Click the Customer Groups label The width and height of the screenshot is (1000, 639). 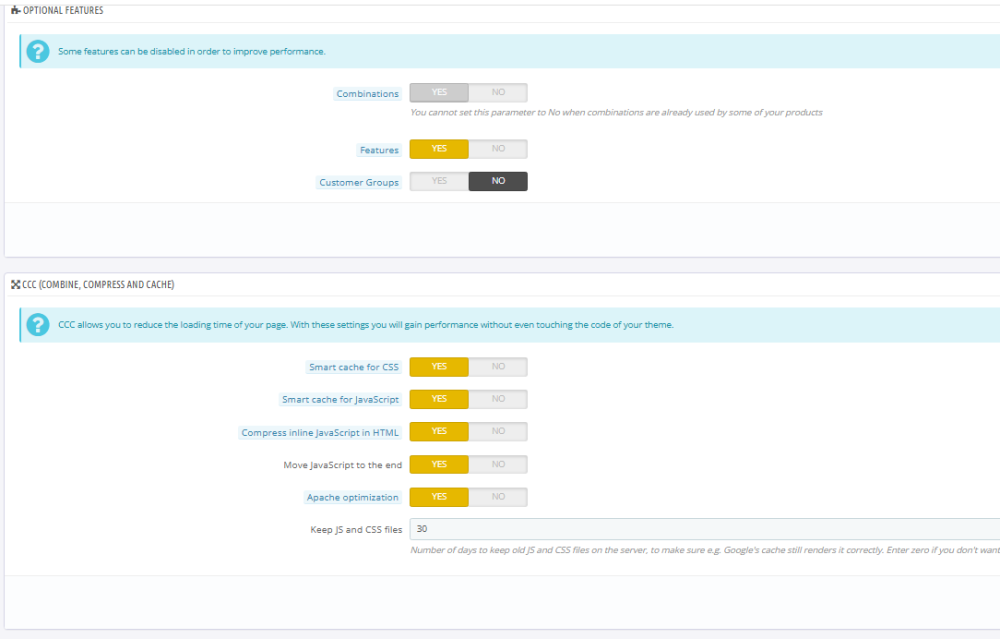pyautogui.click(x=359, y=183)
